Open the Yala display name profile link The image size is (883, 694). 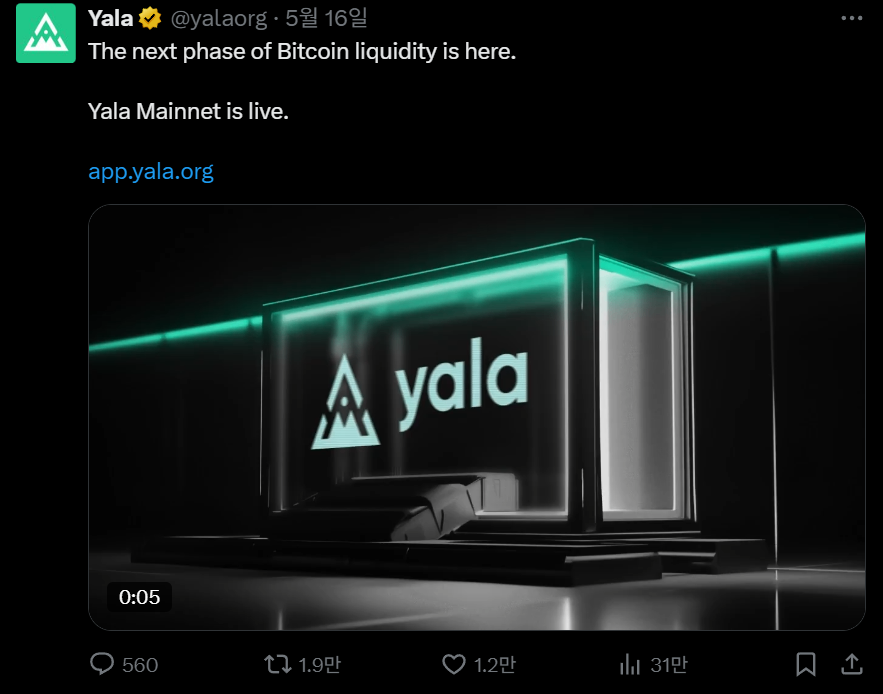tap(110, 19)
